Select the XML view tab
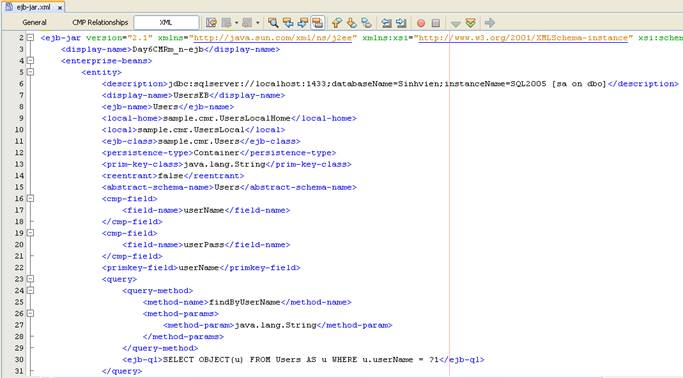 [166, 22]
